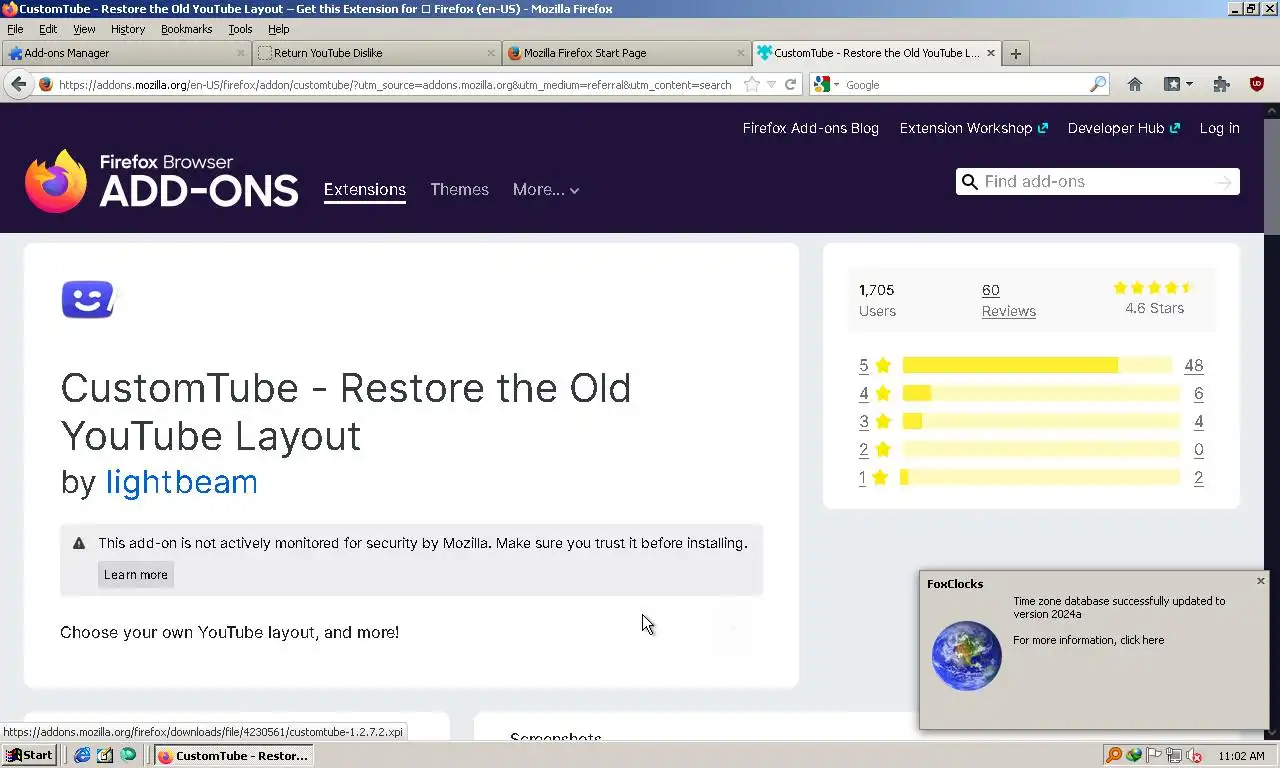Click the notepad quick launch icon
Viewport: 1280px width, 768px height.
(105, 755)
